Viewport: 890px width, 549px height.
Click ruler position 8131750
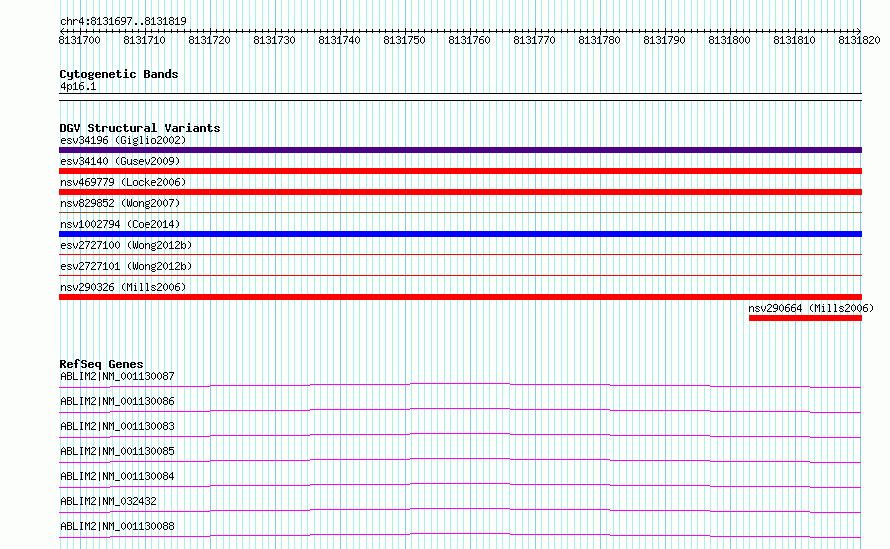click(x=404, y=40)
